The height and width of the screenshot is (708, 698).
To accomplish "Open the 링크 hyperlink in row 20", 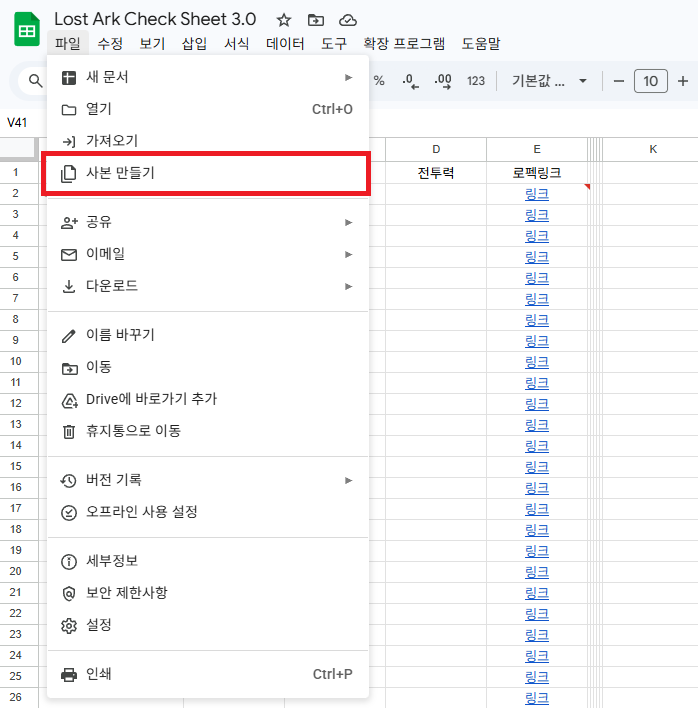I will pos(537,572).
